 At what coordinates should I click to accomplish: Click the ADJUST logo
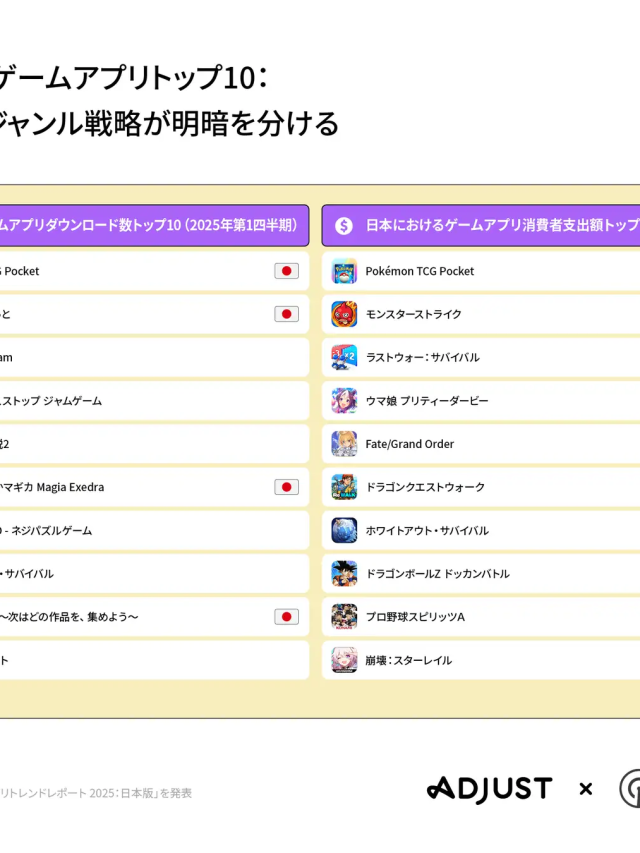(x=489, y=789)
